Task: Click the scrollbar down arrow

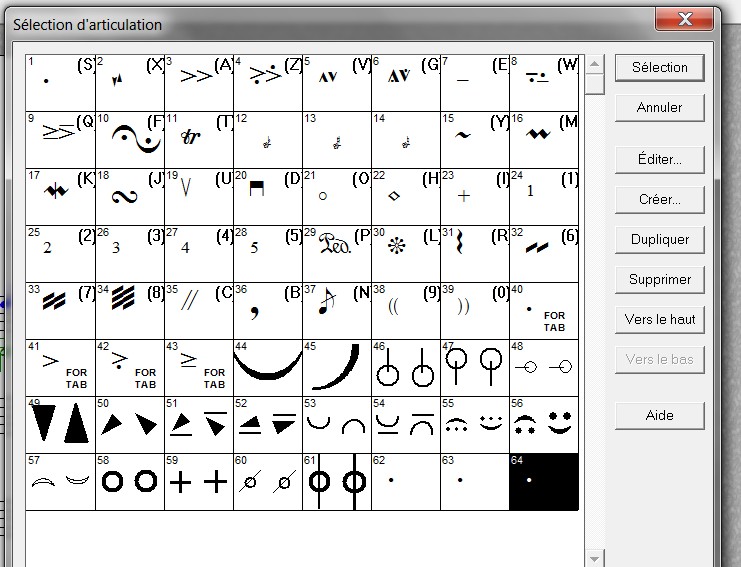Action: pyautogui.click(x=596, y=557)
